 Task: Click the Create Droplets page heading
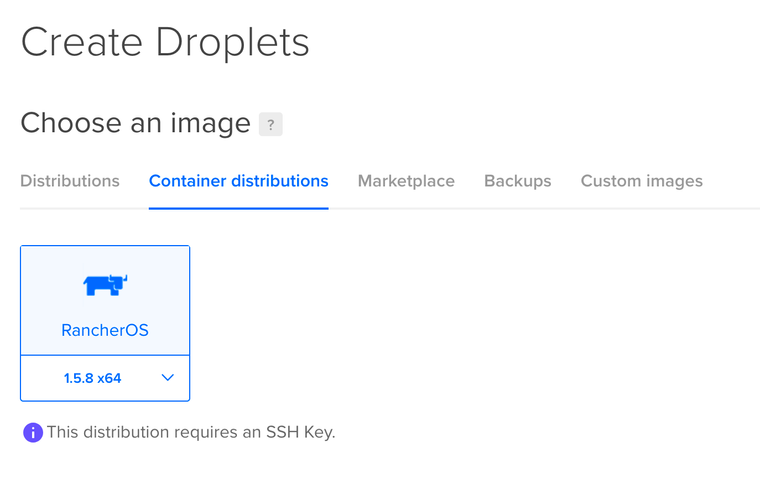click(165, 43)
